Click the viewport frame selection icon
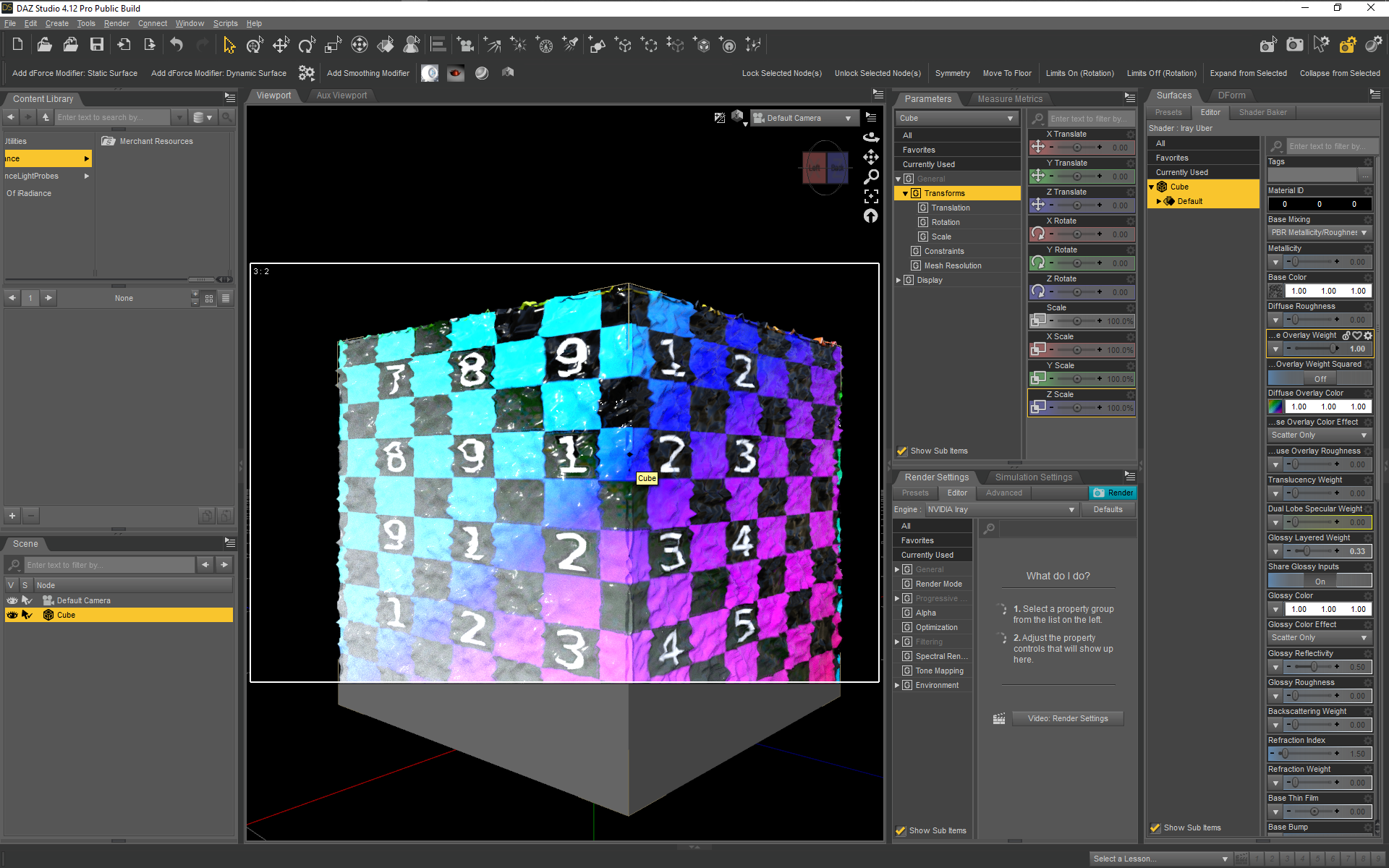The height and width of the screenshot is (868, 1389). 871,196
